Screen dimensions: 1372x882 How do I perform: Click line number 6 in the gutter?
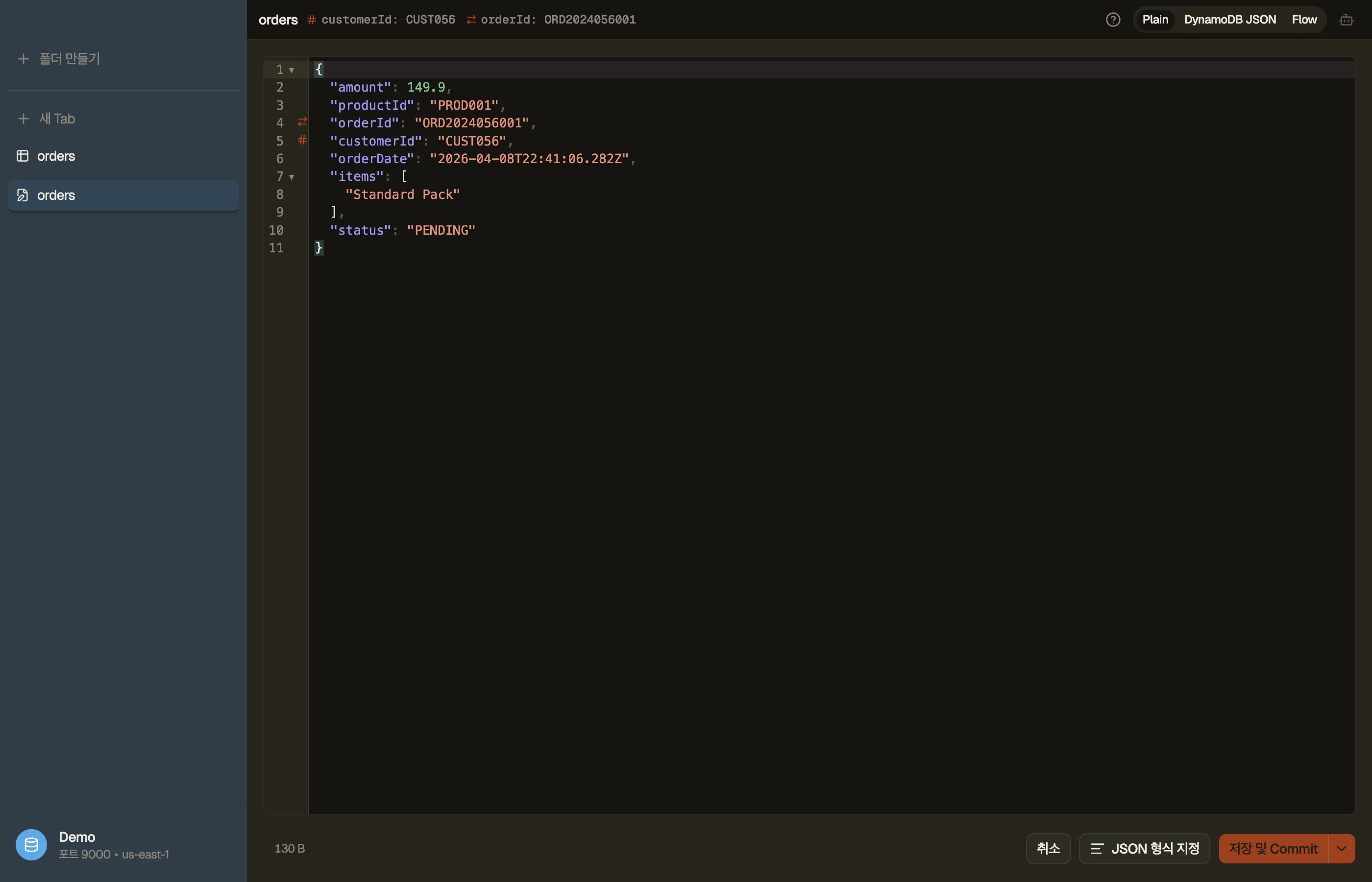click(x=280, y=159)
